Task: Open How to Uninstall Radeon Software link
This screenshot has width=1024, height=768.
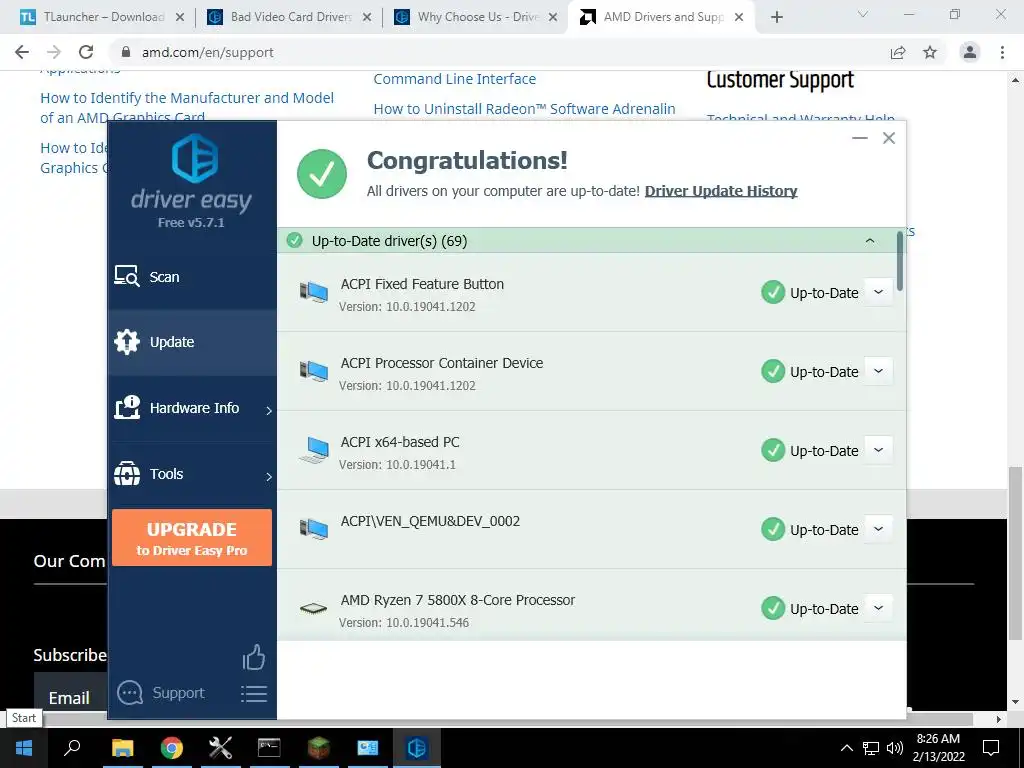Action: [524, 109]
